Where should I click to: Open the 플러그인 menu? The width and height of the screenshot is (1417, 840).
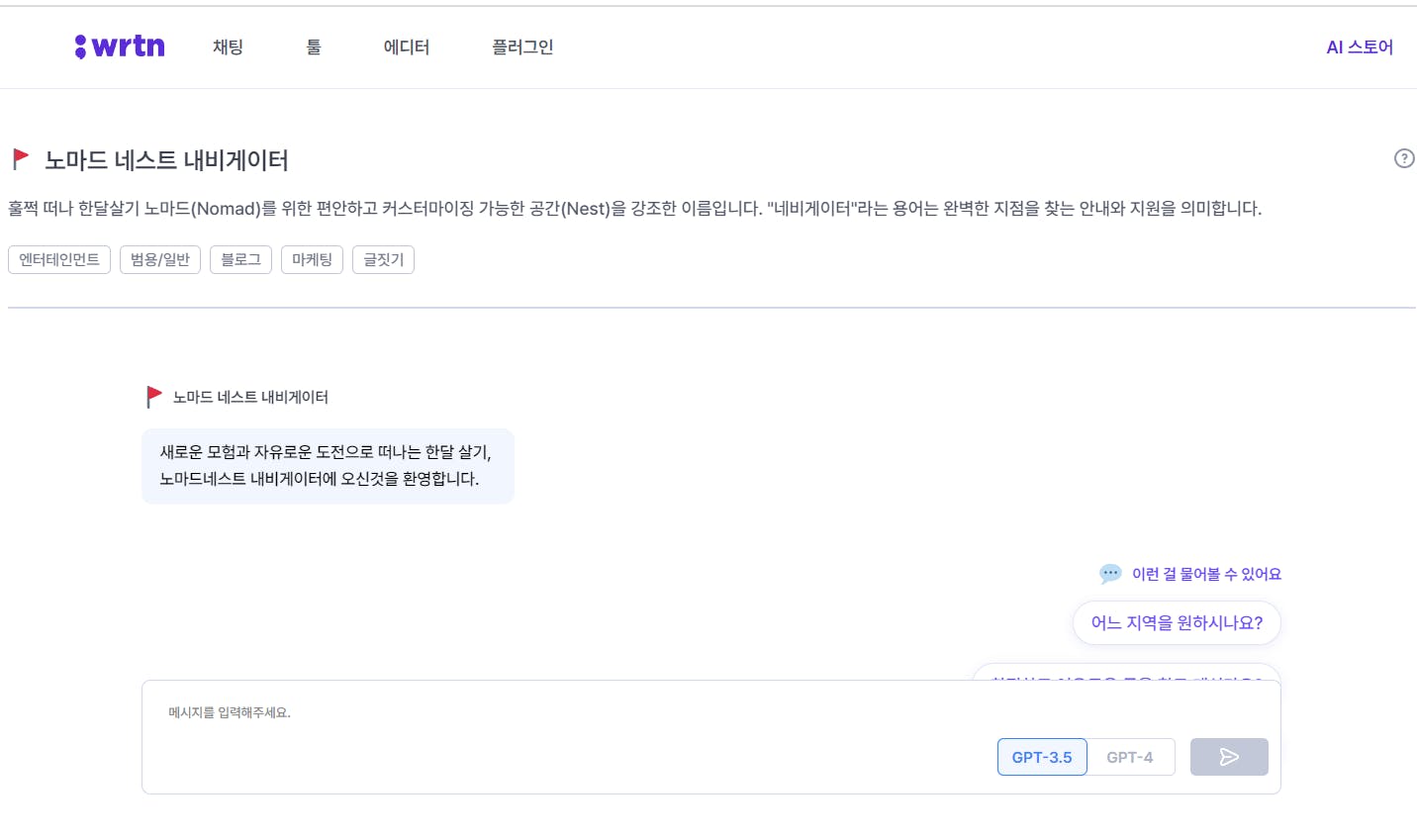(x=522, y=47)
